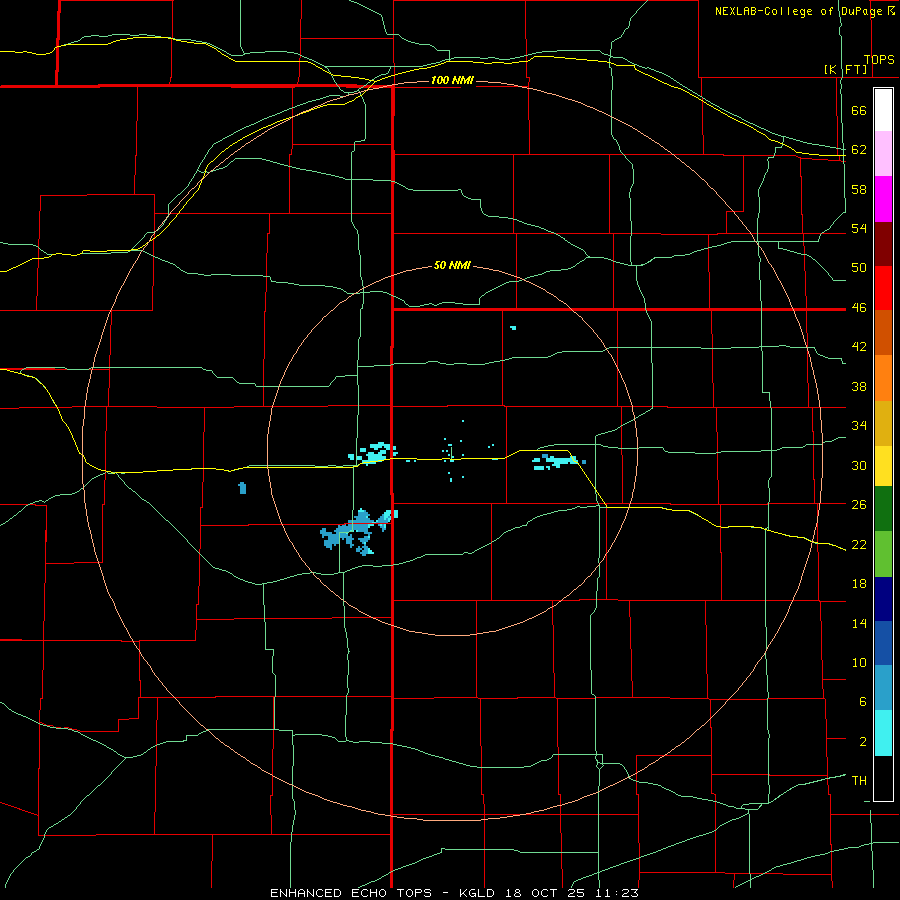Image resolution: width=900 pixels, height=900 pixels.
Task: Click the 'TOPS' legend title
Action: coord(879,60)
